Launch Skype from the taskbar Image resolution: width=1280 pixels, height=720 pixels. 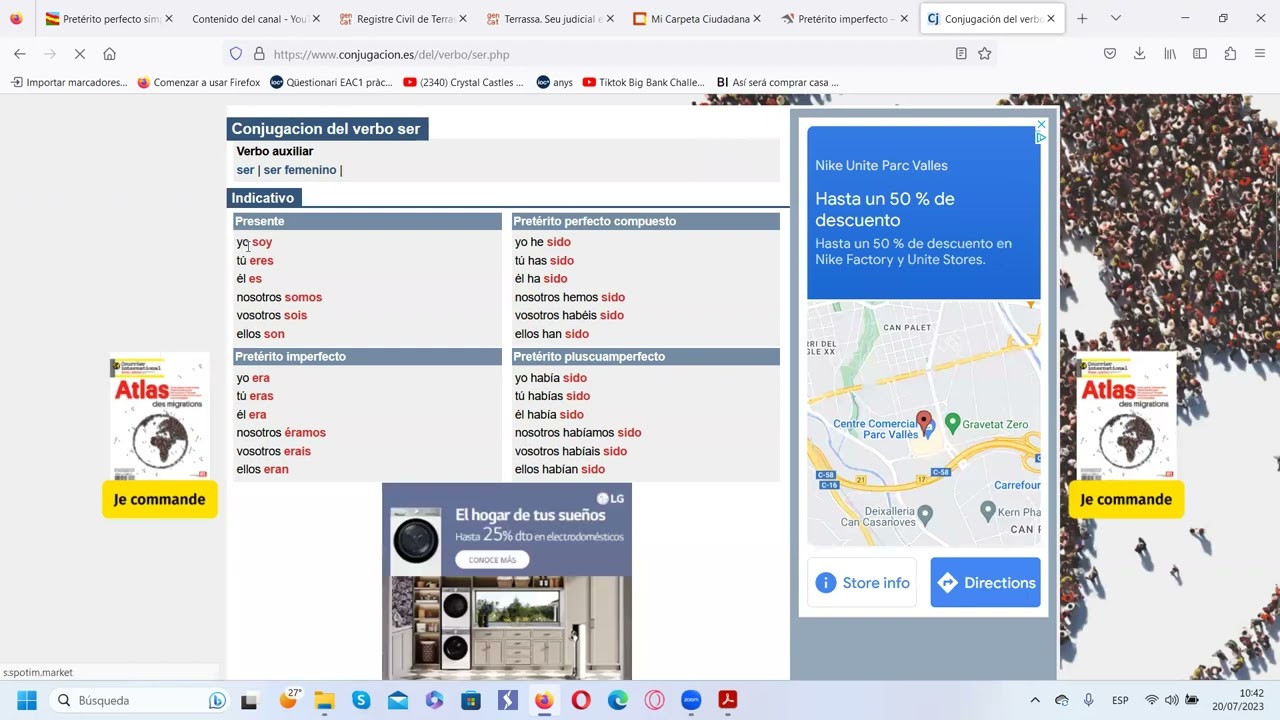click(361, 700)
